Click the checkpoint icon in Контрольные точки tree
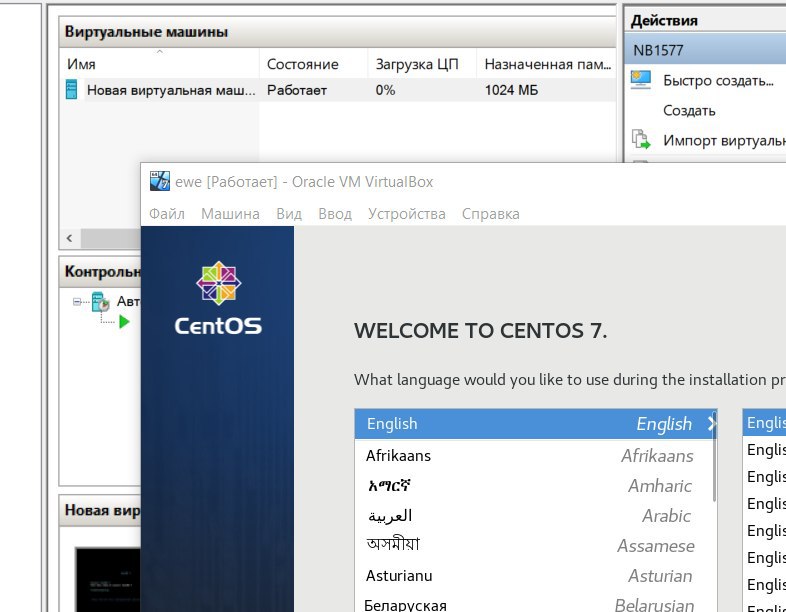The height and width of the screenshot is (612, 786). [101, 302]
